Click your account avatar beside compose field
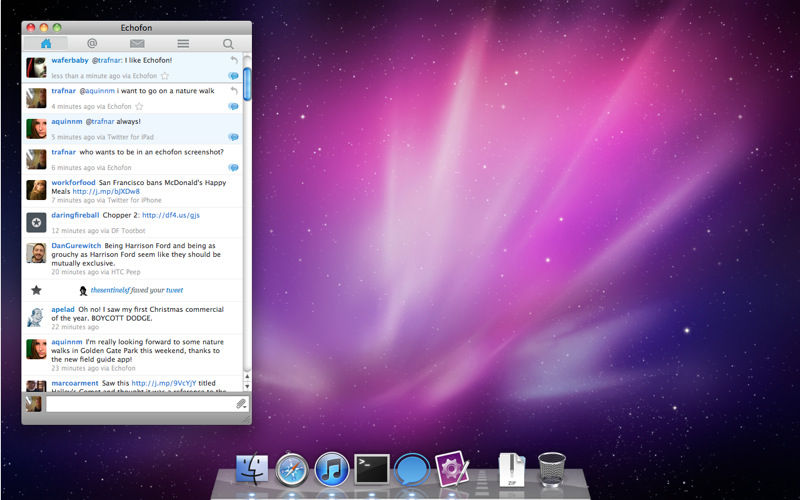Screen dimensions: 800x500 coord(34,404)
